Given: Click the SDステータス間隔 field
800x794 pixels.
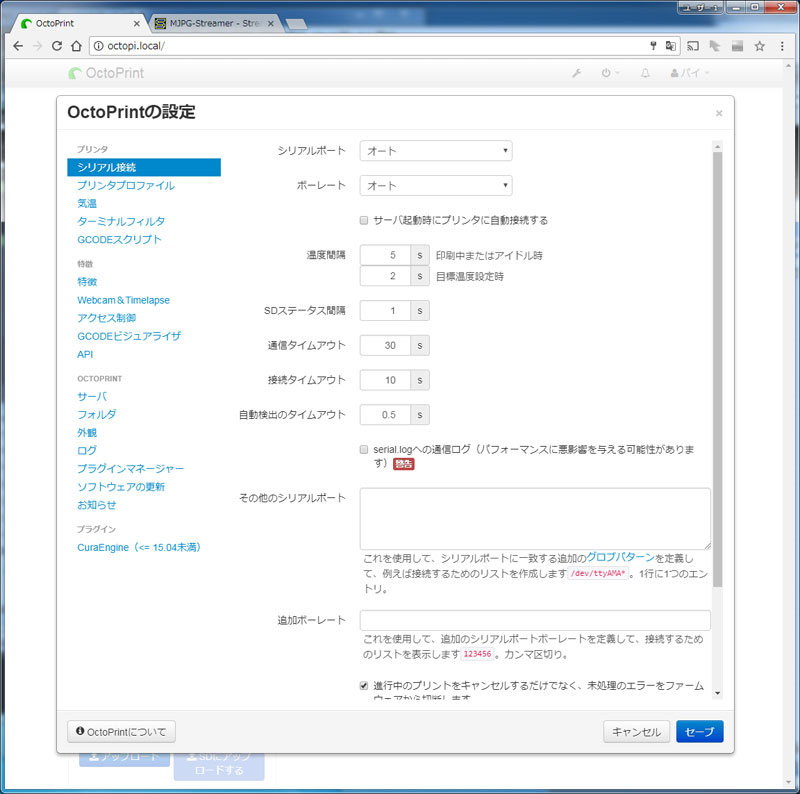Looking at the screenshot, I should click(x=385, y=310).
